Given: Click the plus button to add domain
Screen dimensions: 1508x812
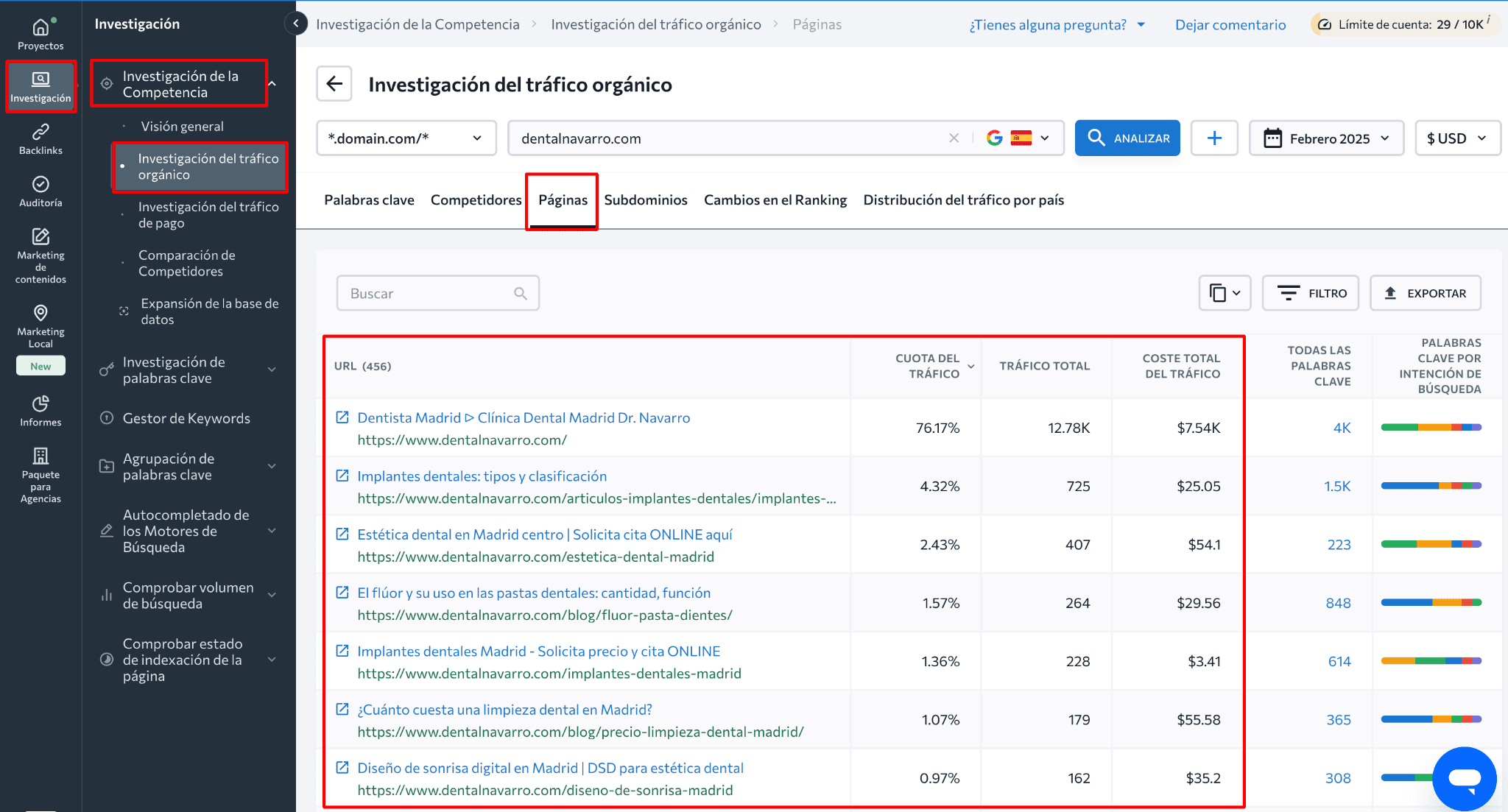Looking at the screenshot, I should point(1214,138).
